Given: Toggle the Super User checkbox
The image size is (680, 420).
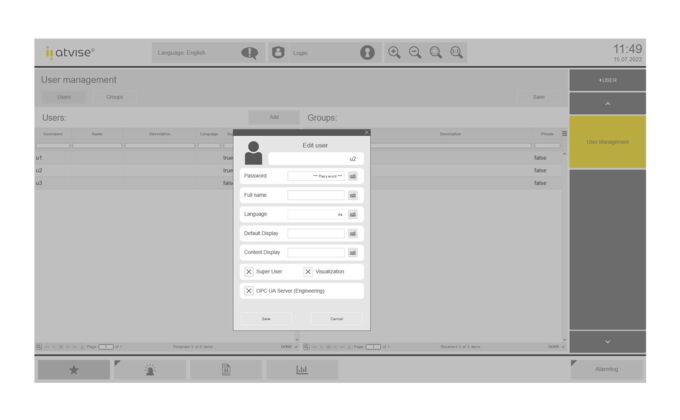Looking at the screenshot, I should coord(249,272).
